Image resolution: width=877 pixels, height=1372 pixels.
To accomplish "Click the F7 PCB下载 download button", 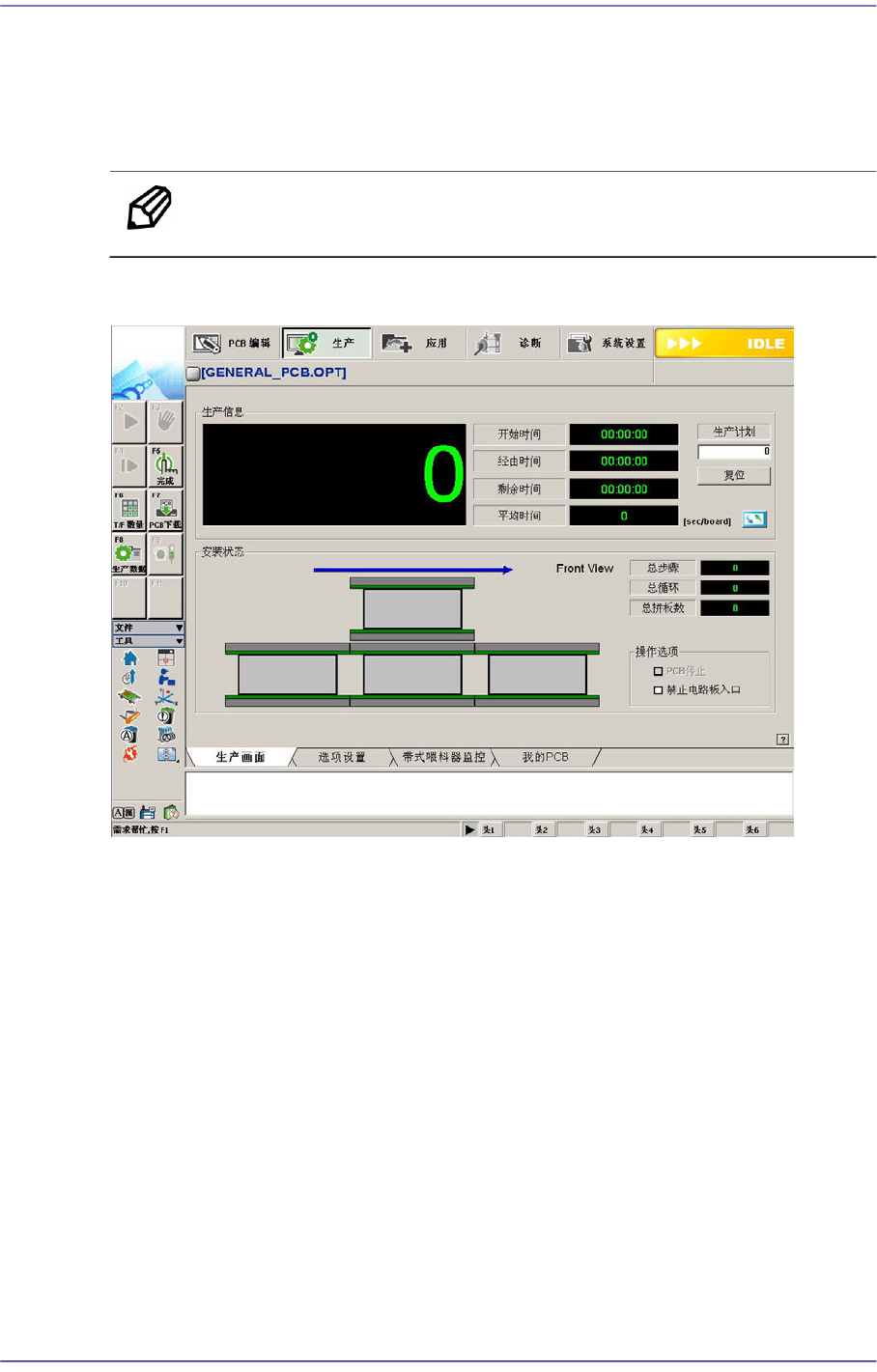I will coord(165,510).
